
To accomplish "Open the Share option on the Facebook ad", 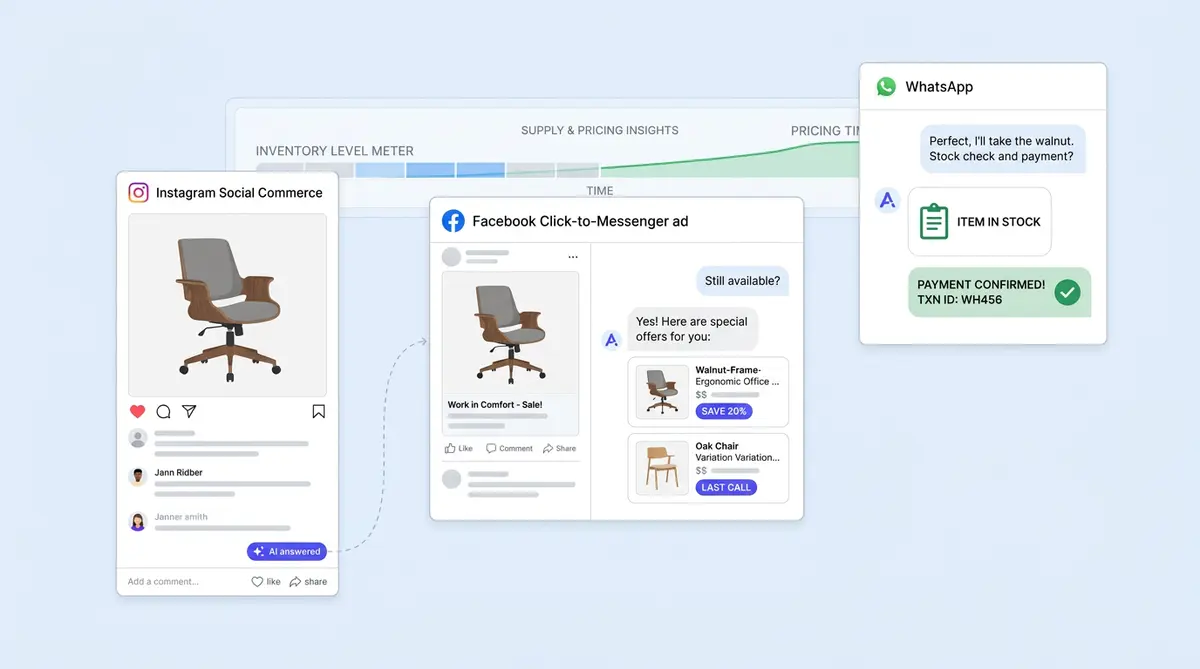I will [x=560, y=448].
